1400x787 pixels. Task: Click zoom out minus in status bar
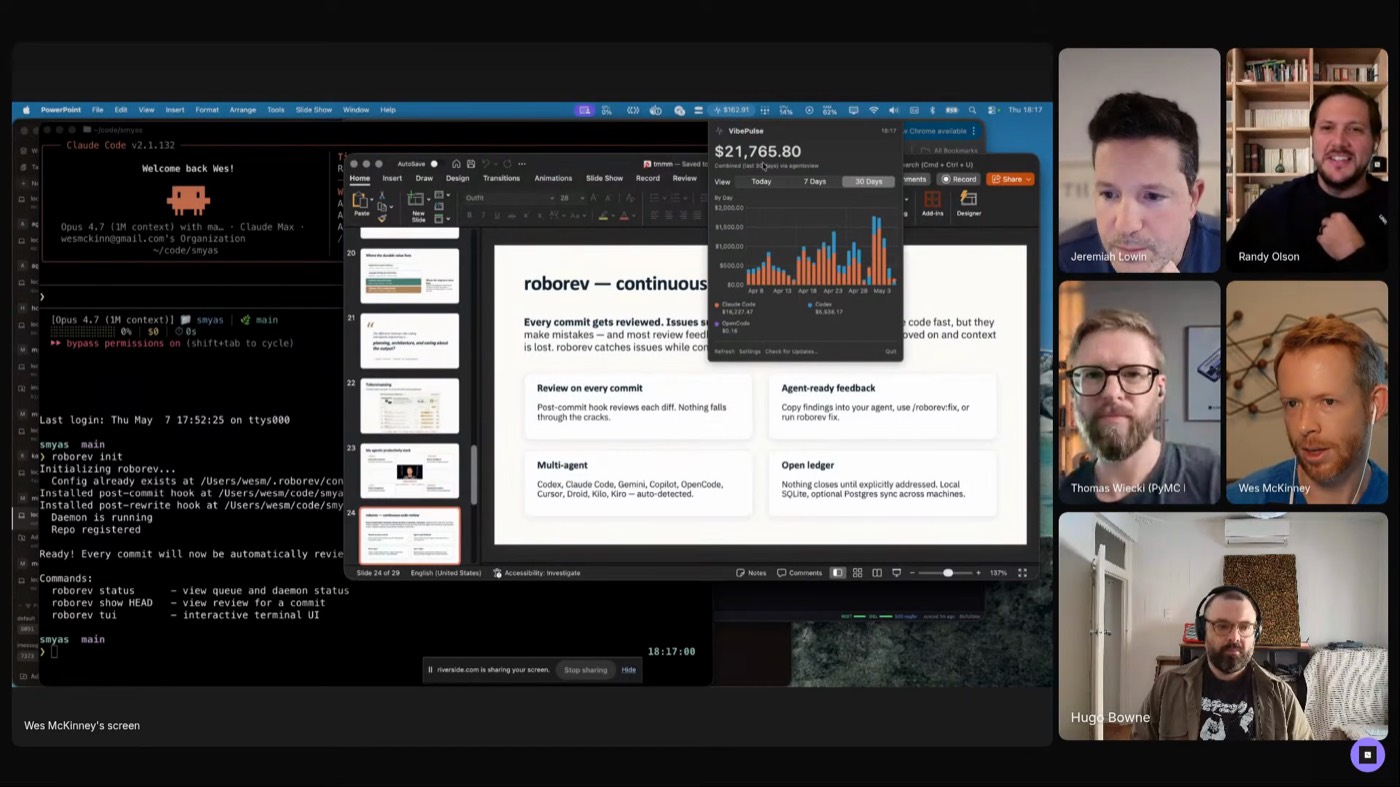912,573
